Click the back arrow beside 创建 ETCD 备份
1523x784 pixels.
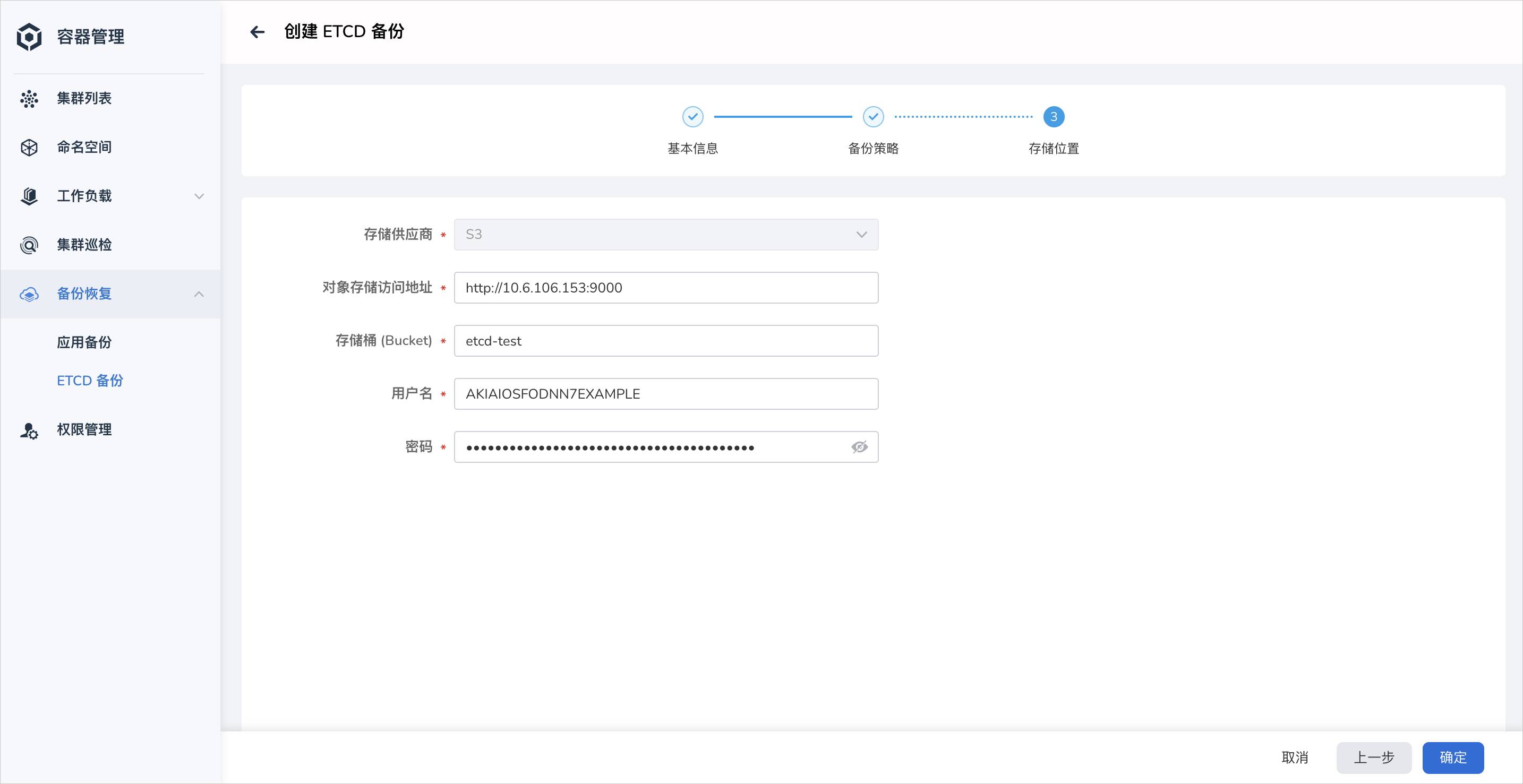(257, 32)
